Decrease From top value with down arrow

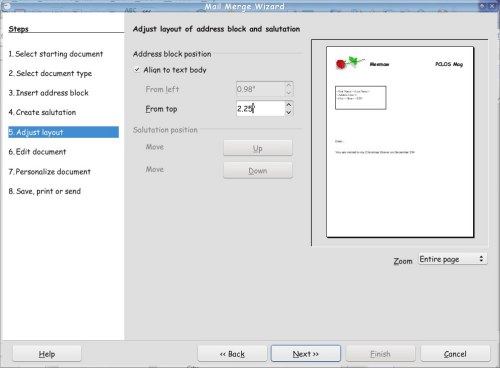pos(289,112)
